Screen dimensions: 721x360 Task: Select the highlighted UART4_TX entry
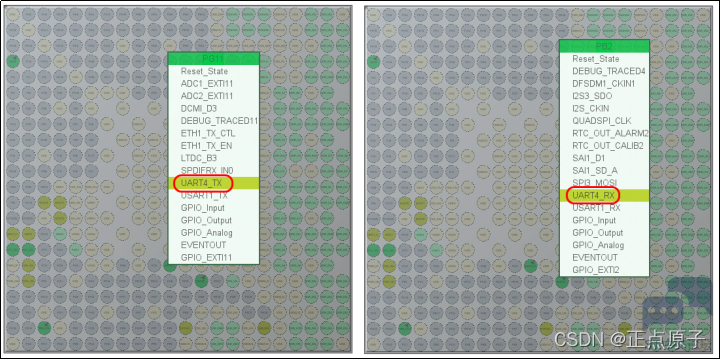(x=214, y=183)
